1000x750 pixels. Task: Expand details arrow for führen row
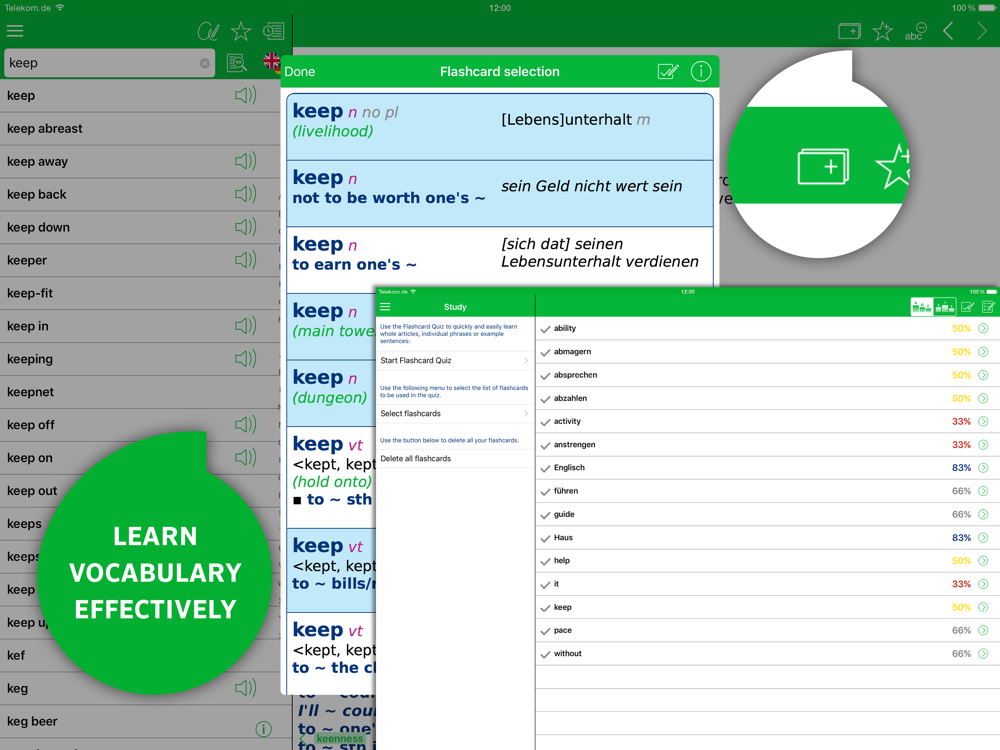coord(983,491)
